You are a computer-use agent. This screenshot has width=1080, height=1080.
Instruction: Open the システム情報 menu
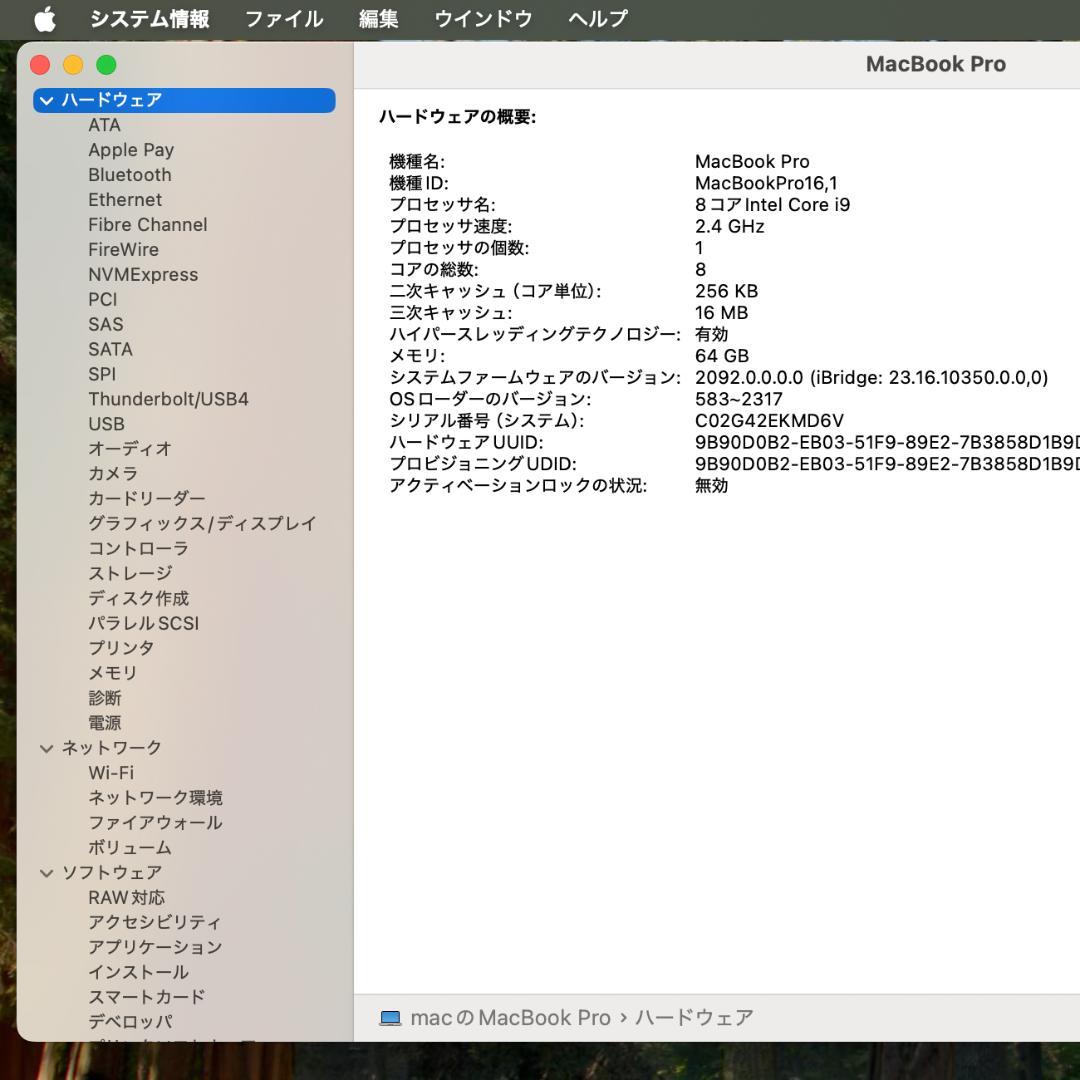148,18
